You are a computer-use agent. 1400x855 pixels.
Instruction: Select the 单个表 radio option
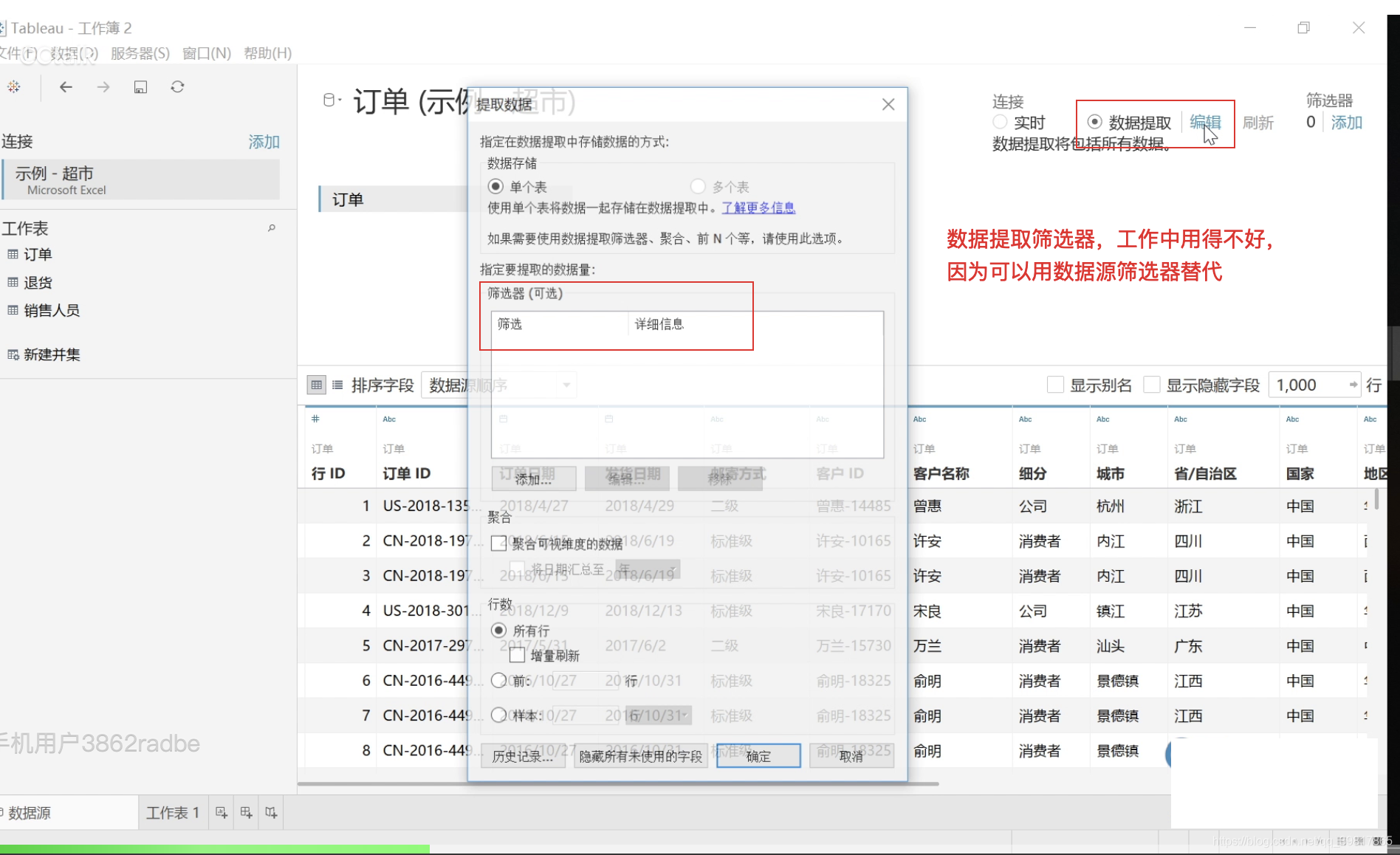tap(496, 187)
